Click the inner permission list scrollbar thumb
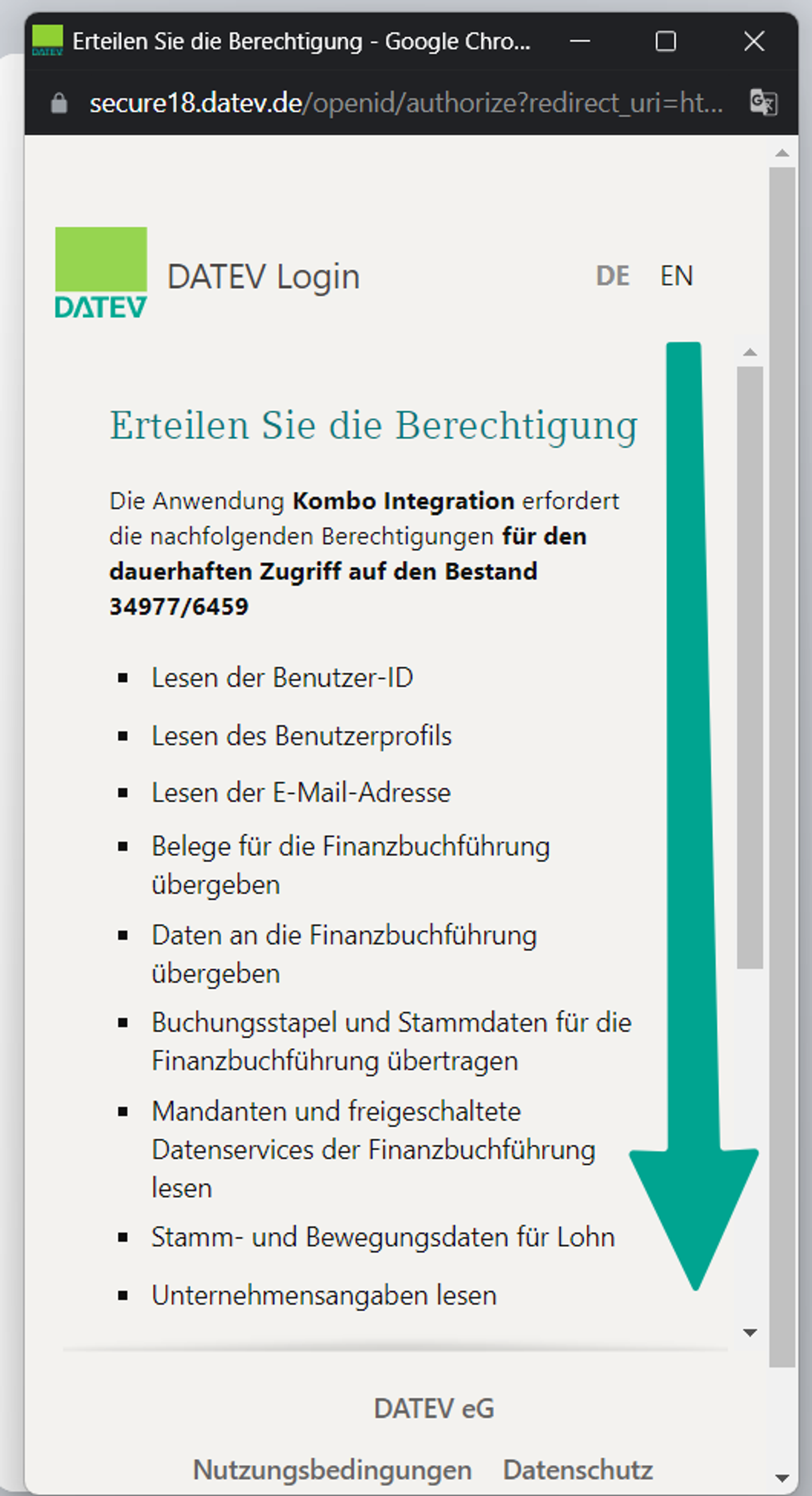The width and height of the screenshot is (812, 1496). coord(750,668)
